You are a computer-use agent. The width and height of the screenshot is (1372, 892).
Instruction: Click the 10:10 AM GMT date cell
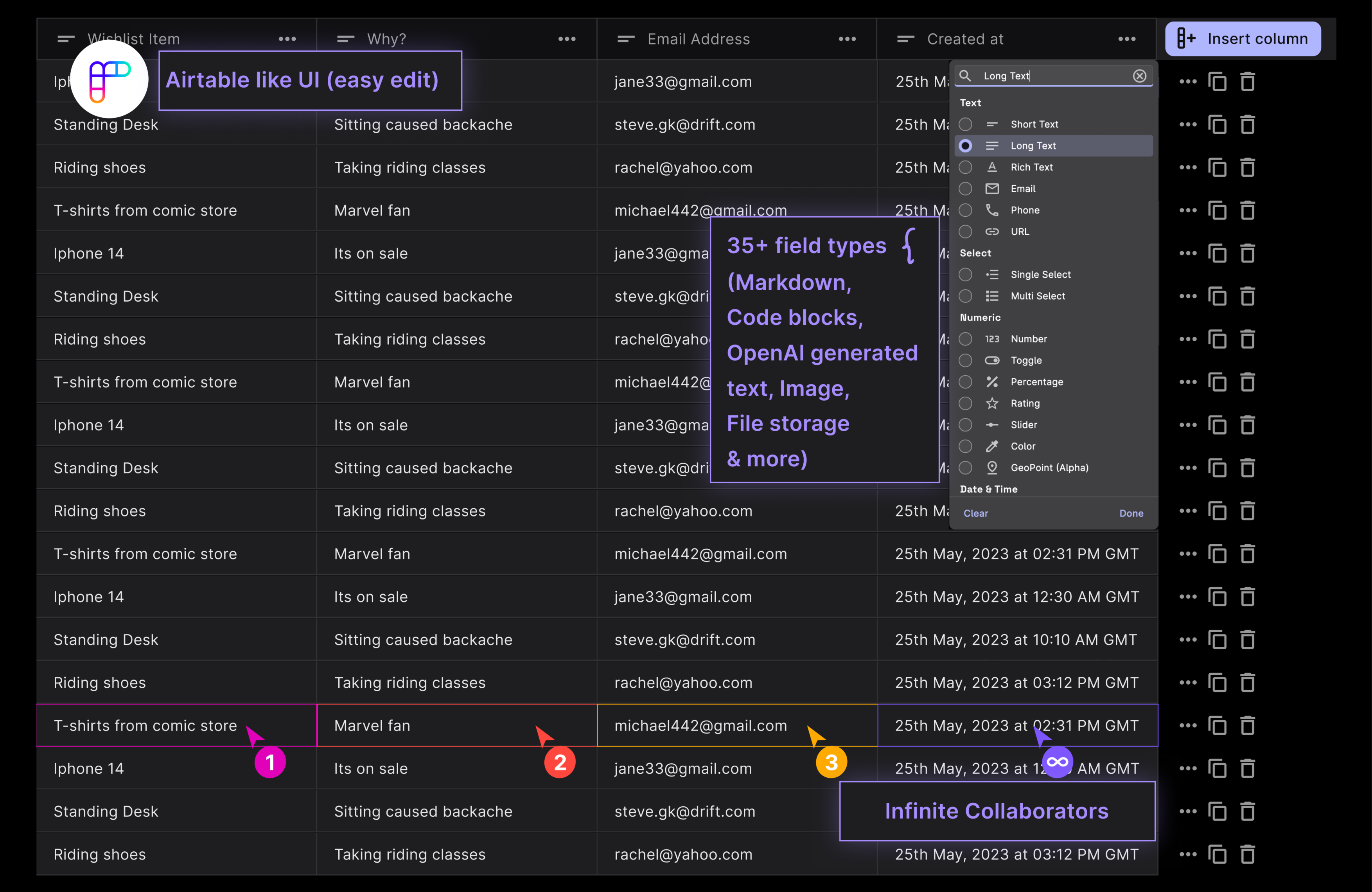[x=1018, y=639]
